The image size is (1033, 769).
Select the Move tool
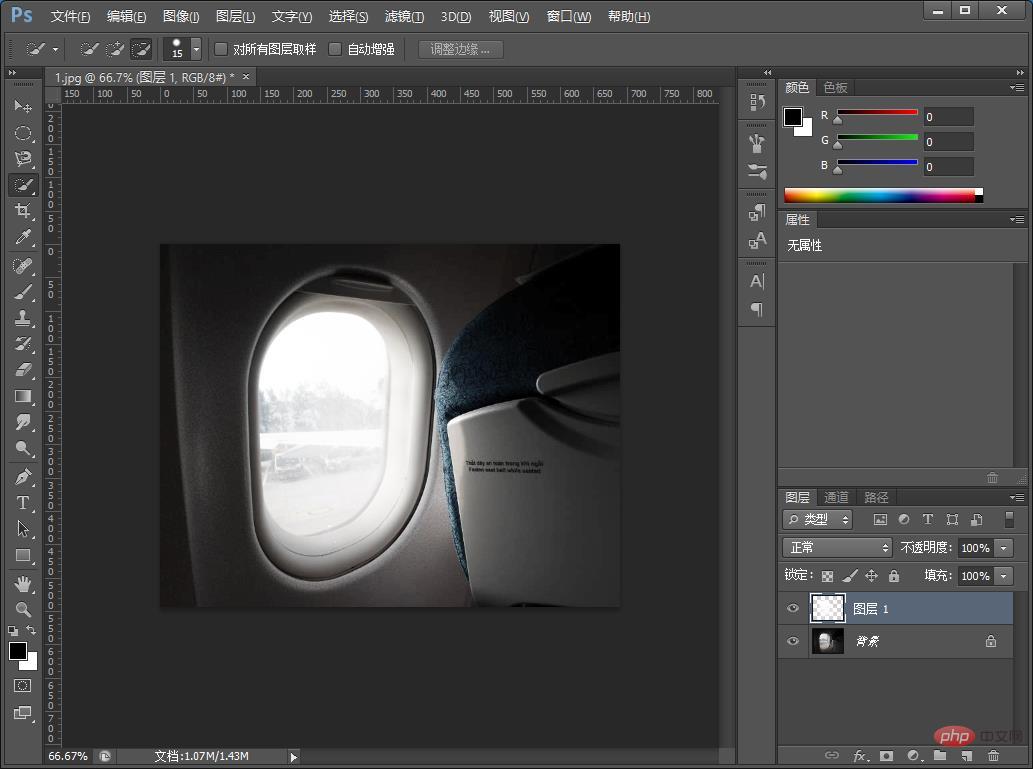pyautogui.click(x=23, y=106)
